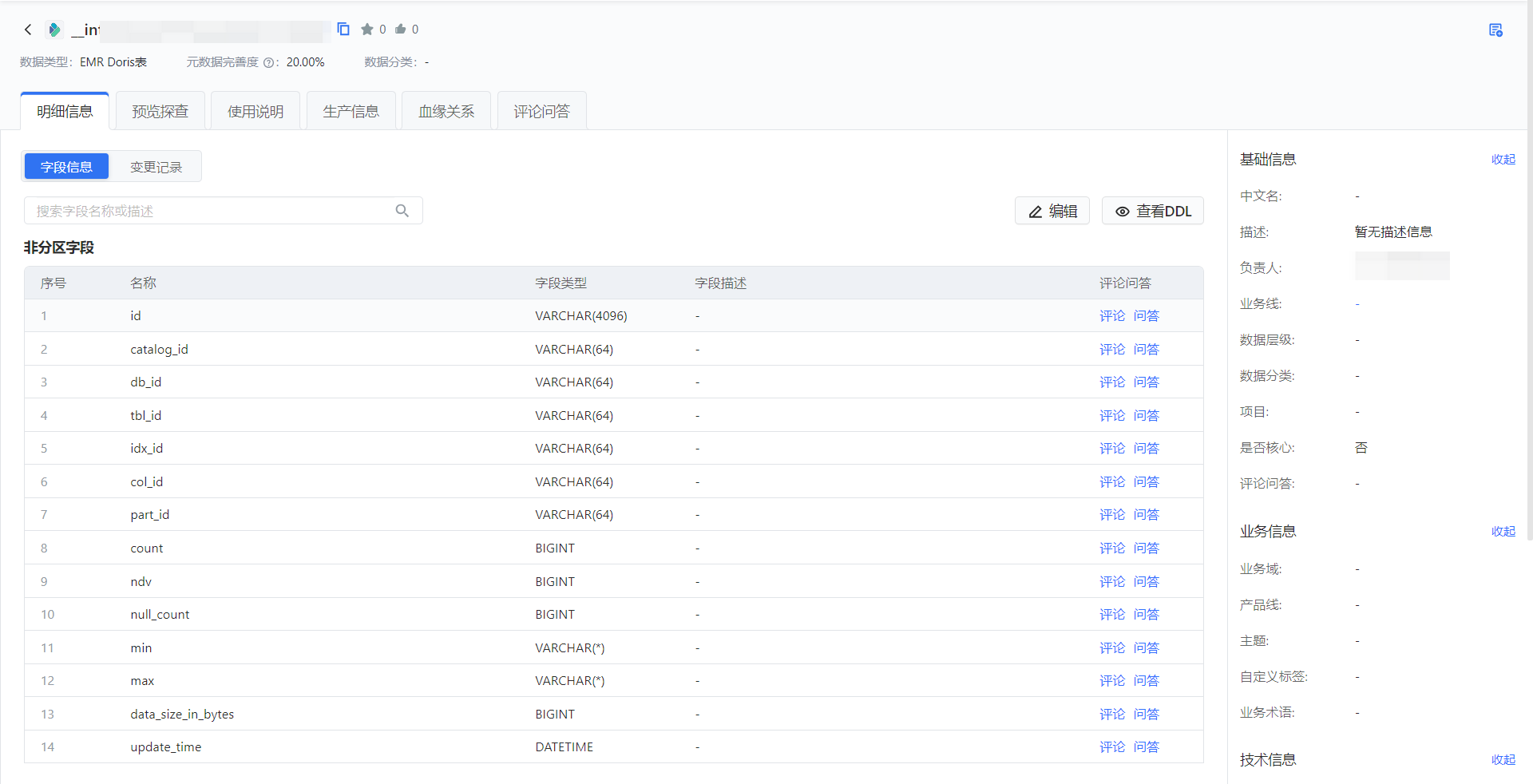Click the 20.00% completeness value
This screenshot has width=1533, height=784.
tap(306, 62)
